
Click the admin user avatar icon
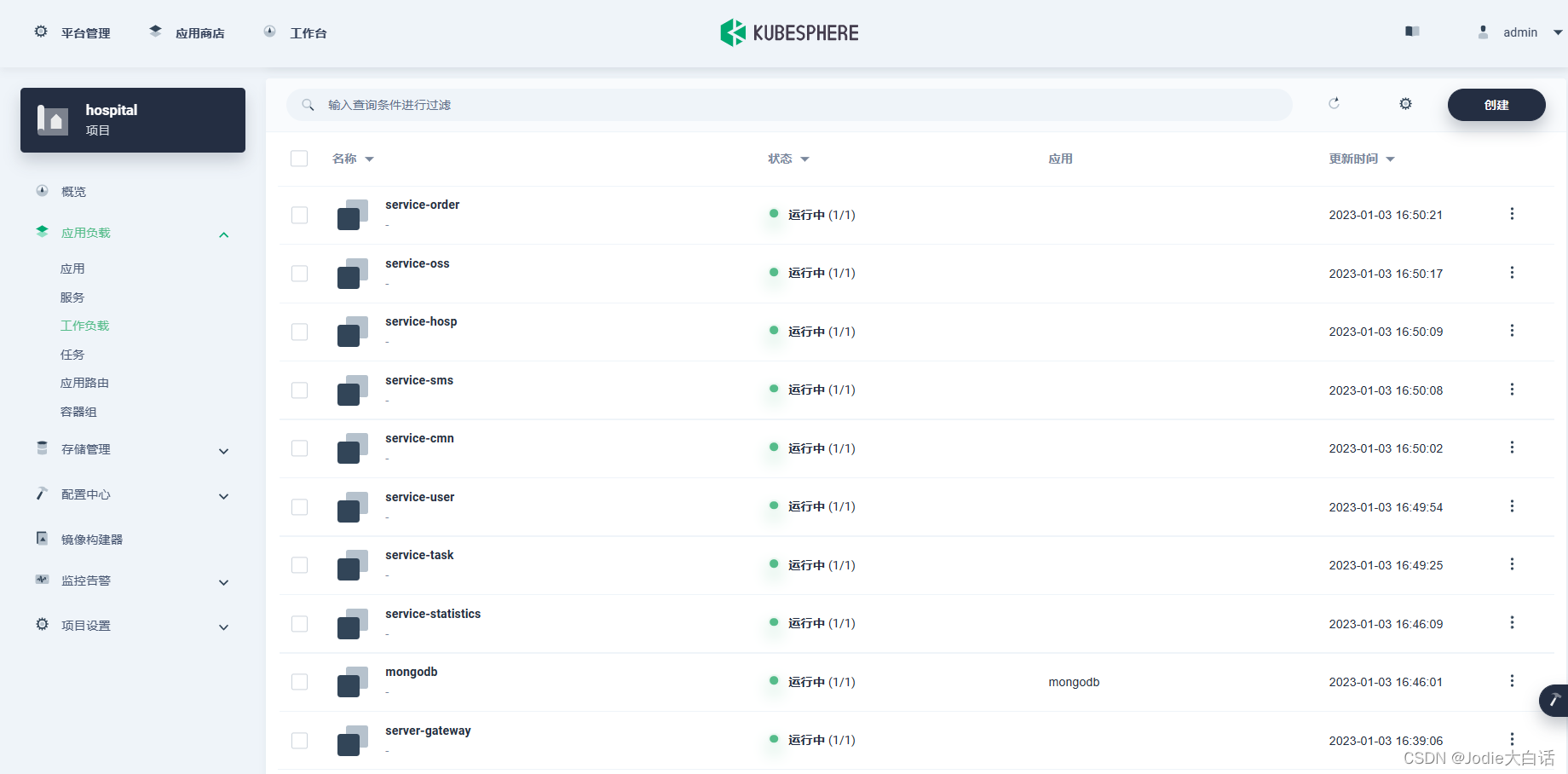click(x=1483, y=32)
